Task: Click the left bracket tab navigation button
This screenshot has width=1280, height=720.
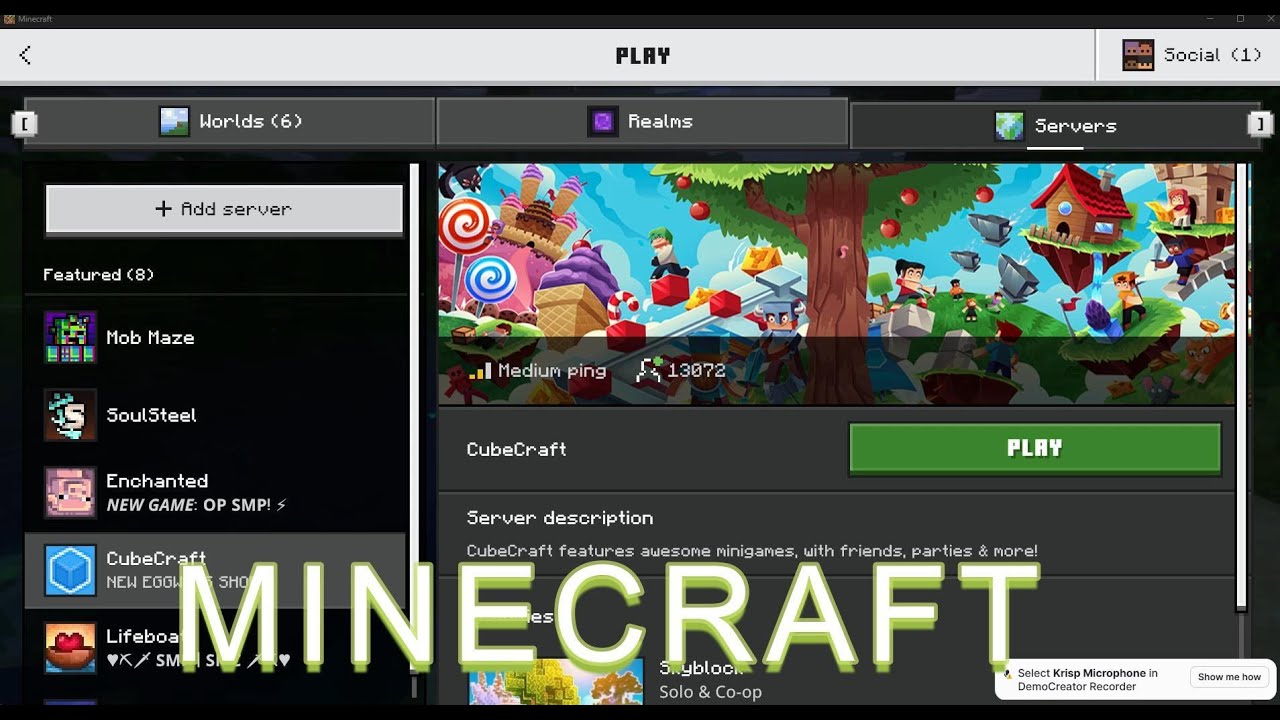Action: [24, 123]
